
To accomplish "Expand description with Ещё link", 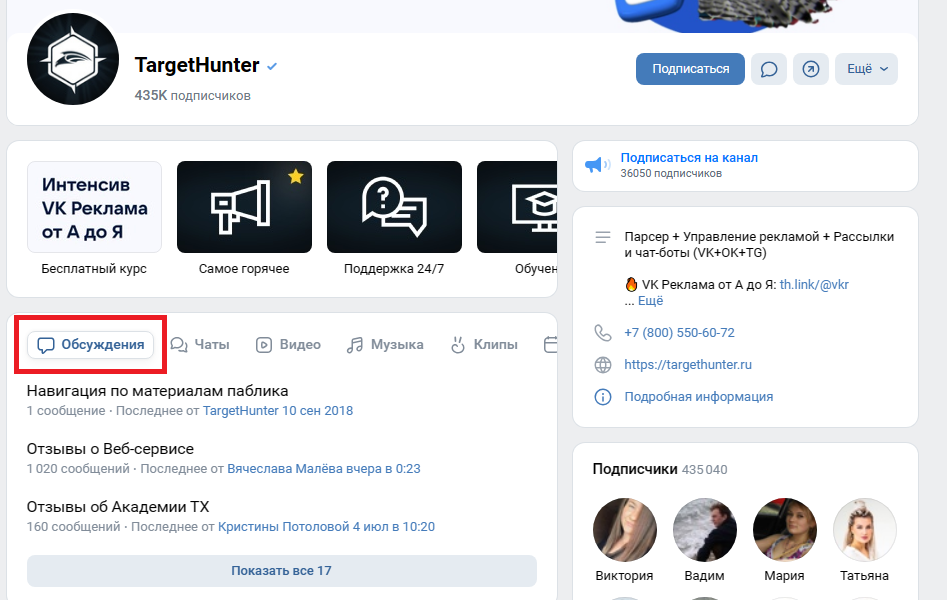I will pyautogui.click(x=650, y=300).
